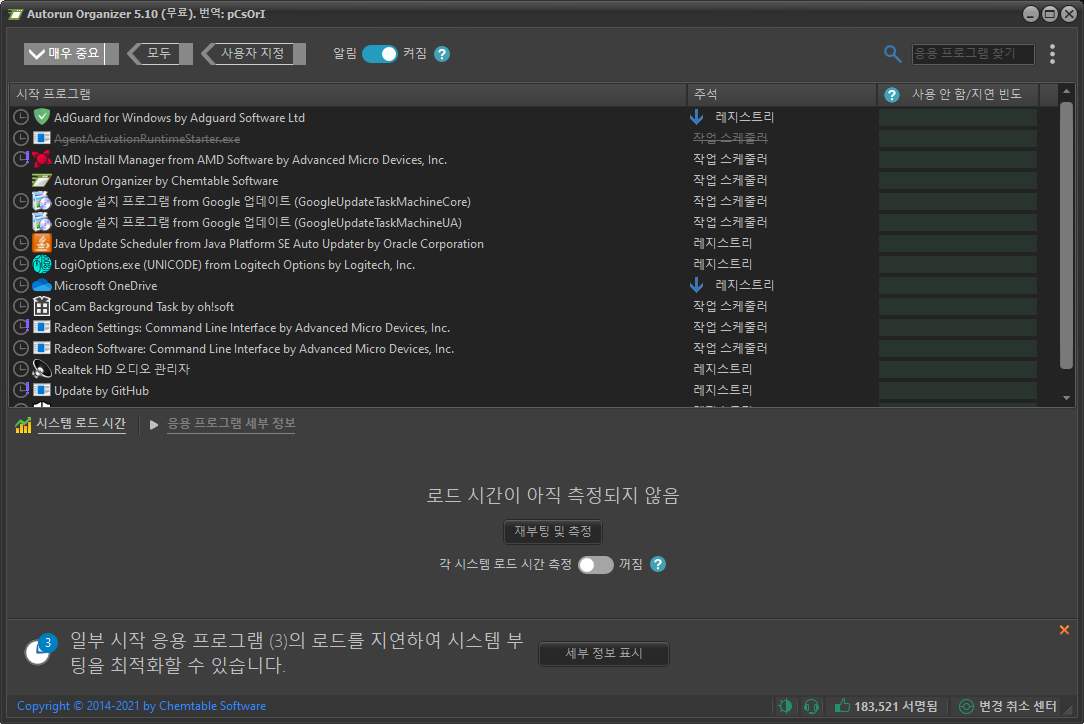Click the GoogleUpdateTaskMachineUA entry icon
Image resolution: width=1084 pixels, height=724 pixels.
(42, 222)
